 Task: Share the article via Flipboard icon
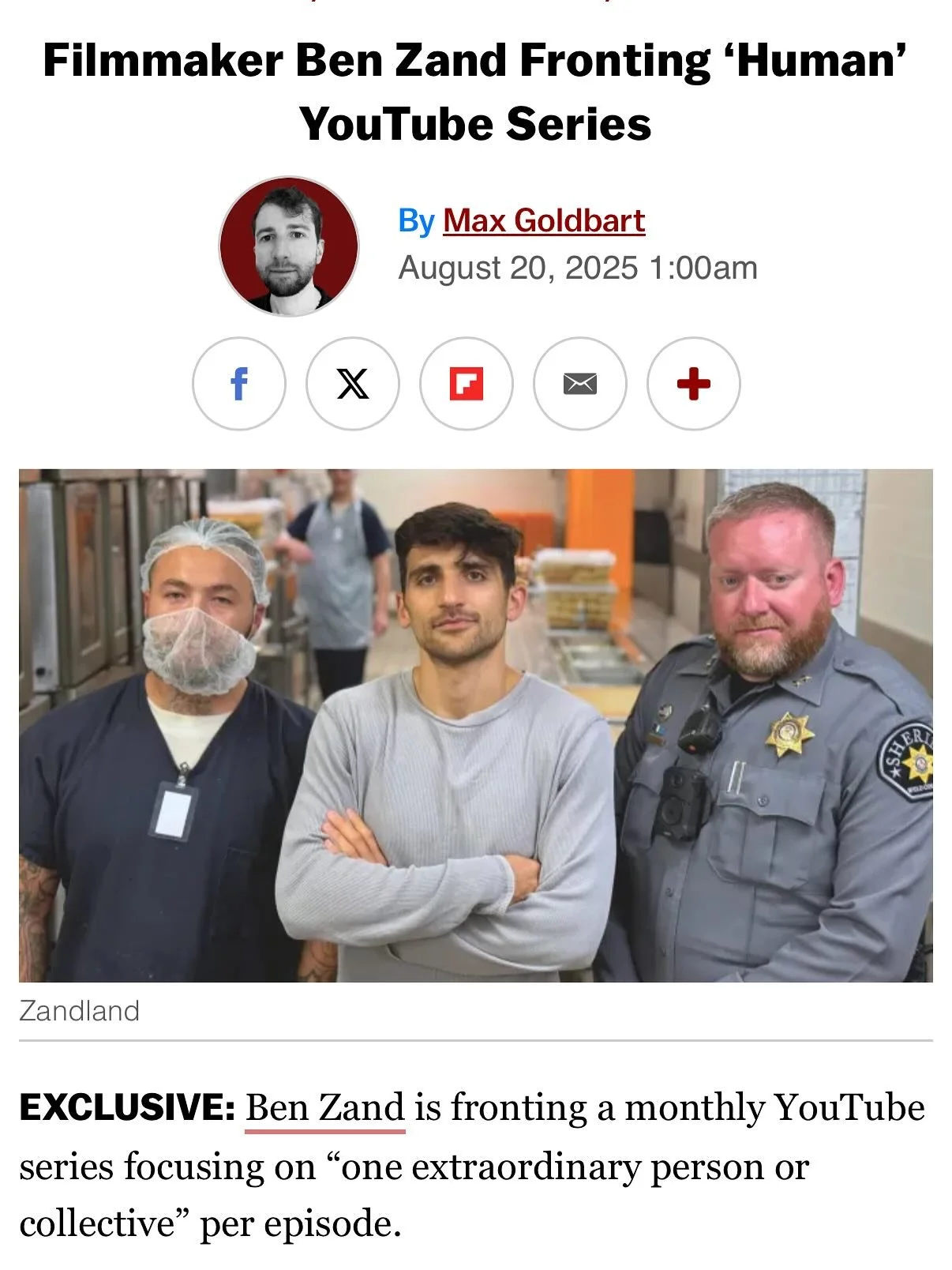(x=467, y=384)
